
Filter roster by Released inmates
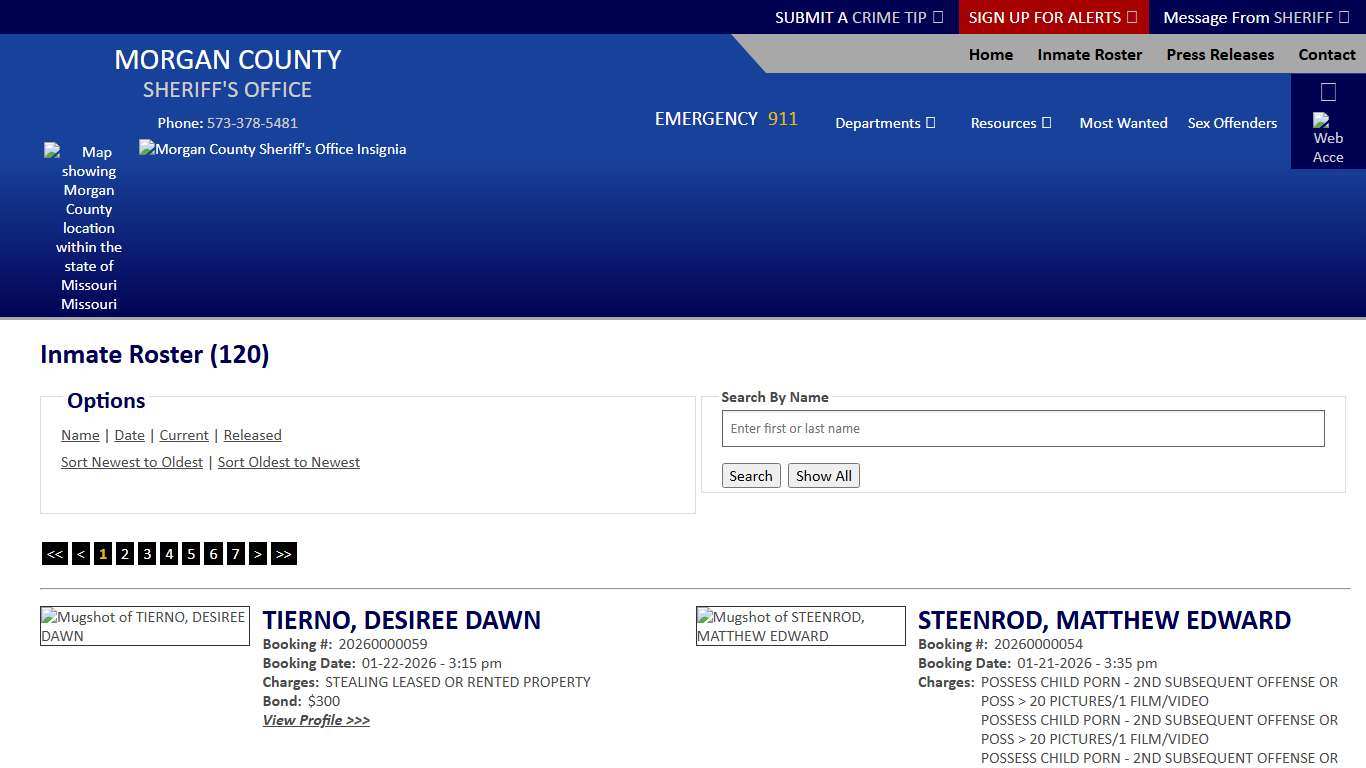[x=252, y=434]
